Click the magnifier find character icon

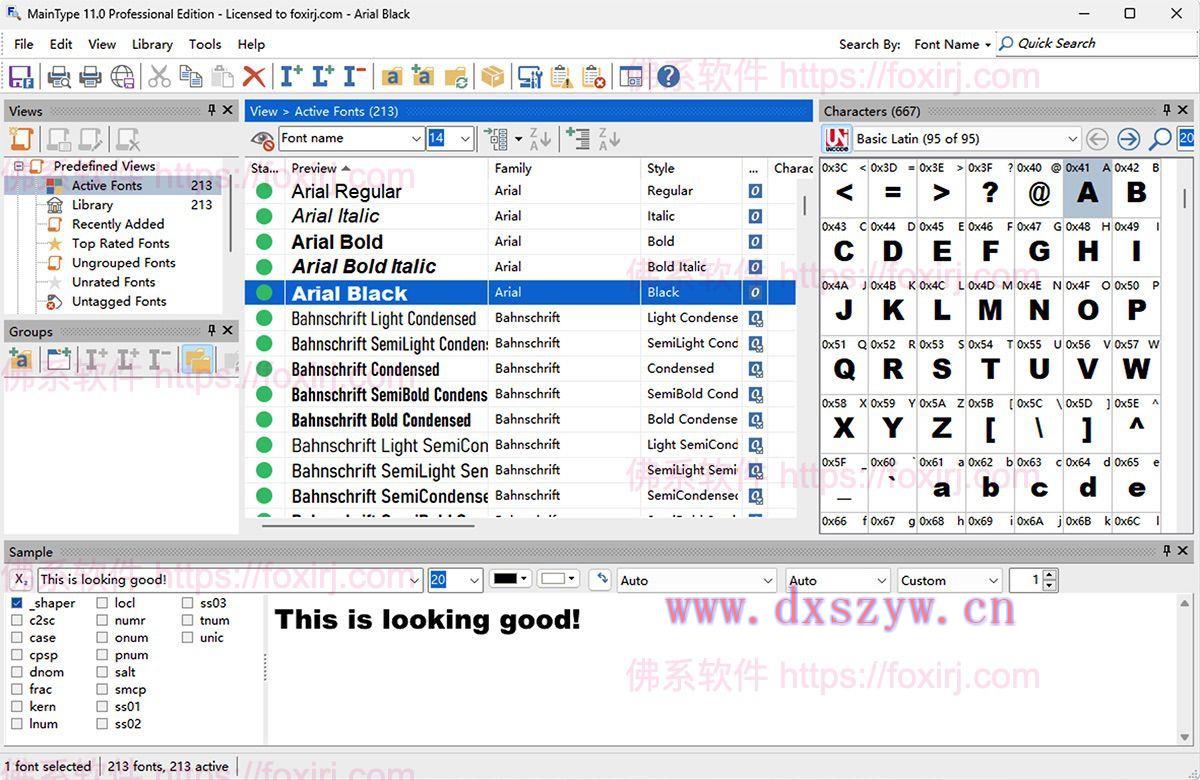[x=1160, y=139]
